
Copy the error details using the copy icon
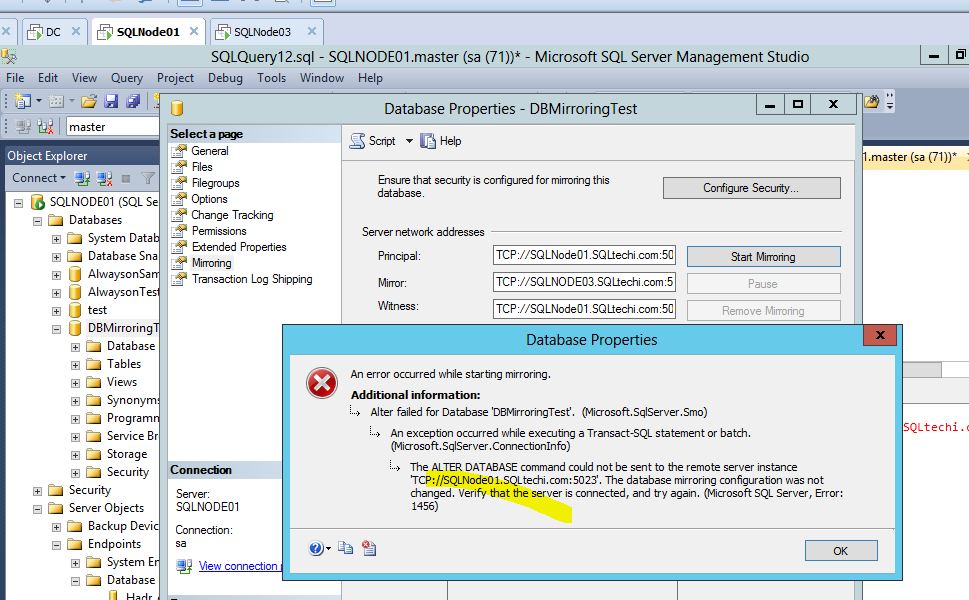(345, 548)
